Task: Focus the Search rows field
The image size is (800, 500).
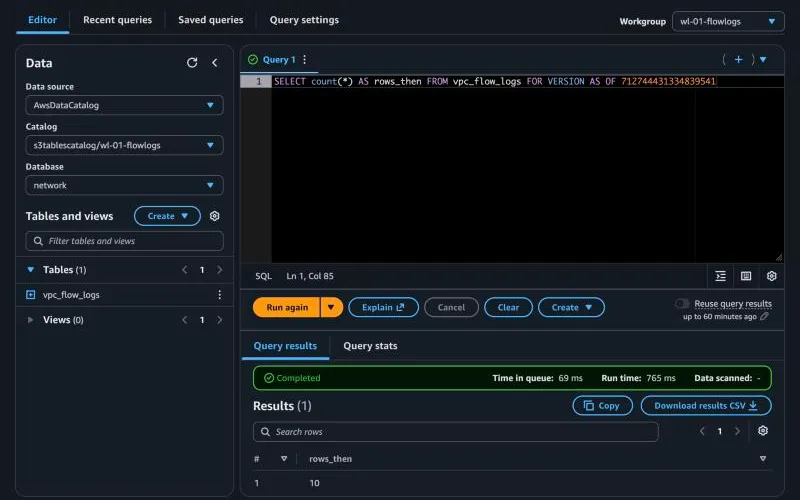Action: click(x=456, y=432)
